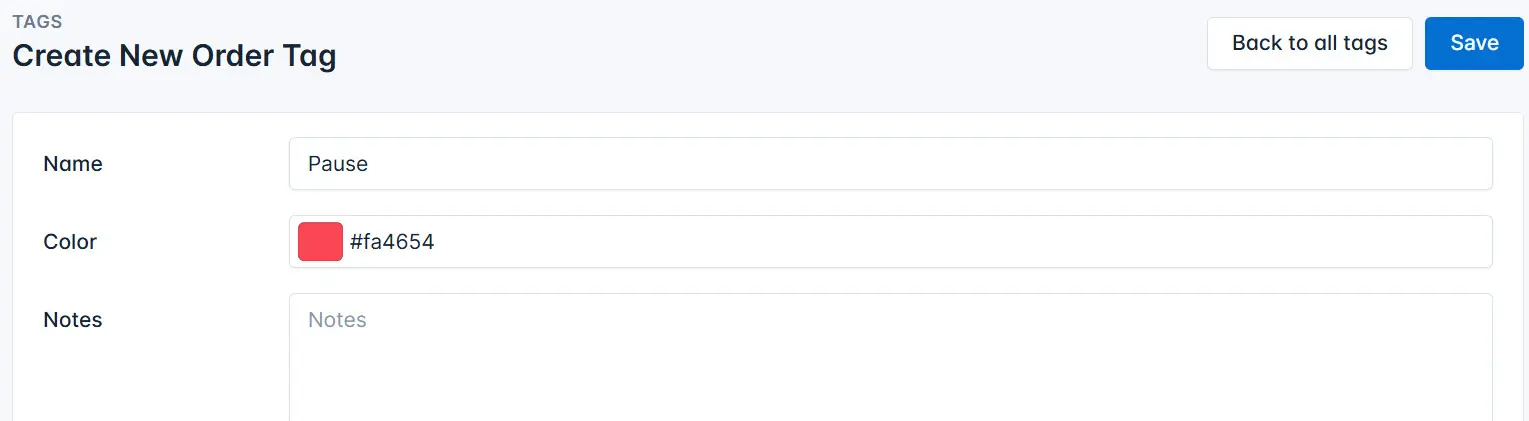The image size is (1529, 421).
Task: Click the Create New Order Tag heading
Action: pos(174,56)
